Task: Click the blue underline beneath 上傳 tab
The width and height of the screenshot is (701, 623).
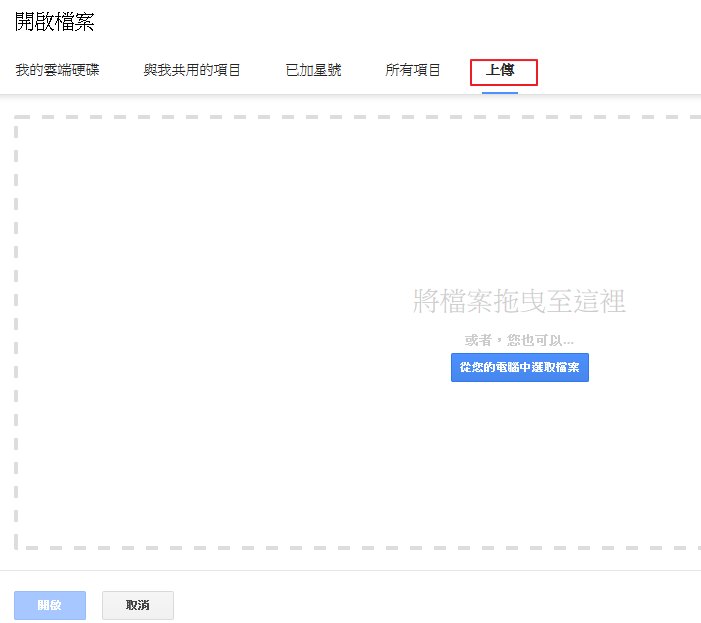Action: coord(500,92)
